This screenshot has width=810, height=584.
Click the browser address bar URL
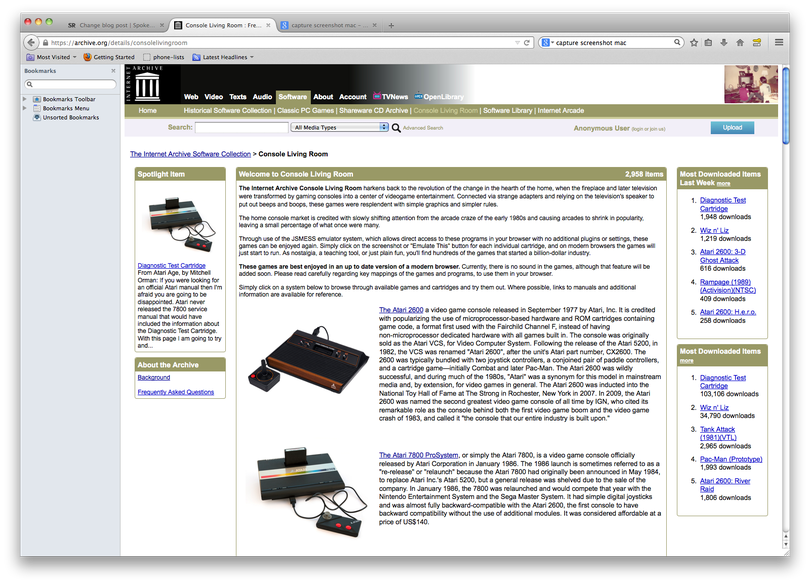(119, 43)
